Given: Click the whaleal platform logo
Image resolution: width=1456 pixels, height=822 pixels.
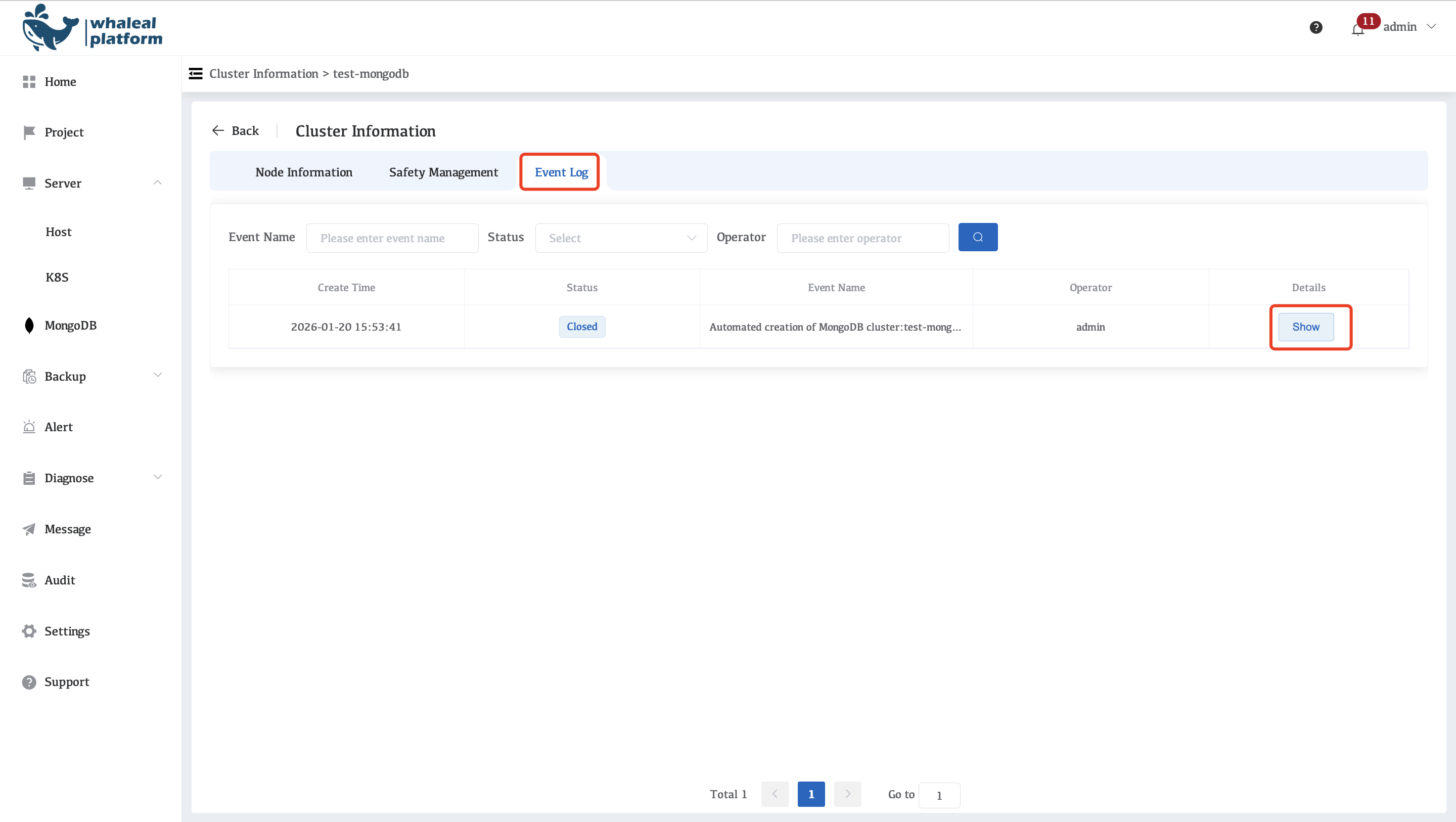Looking at the screenshot, I should click(92, 28).
